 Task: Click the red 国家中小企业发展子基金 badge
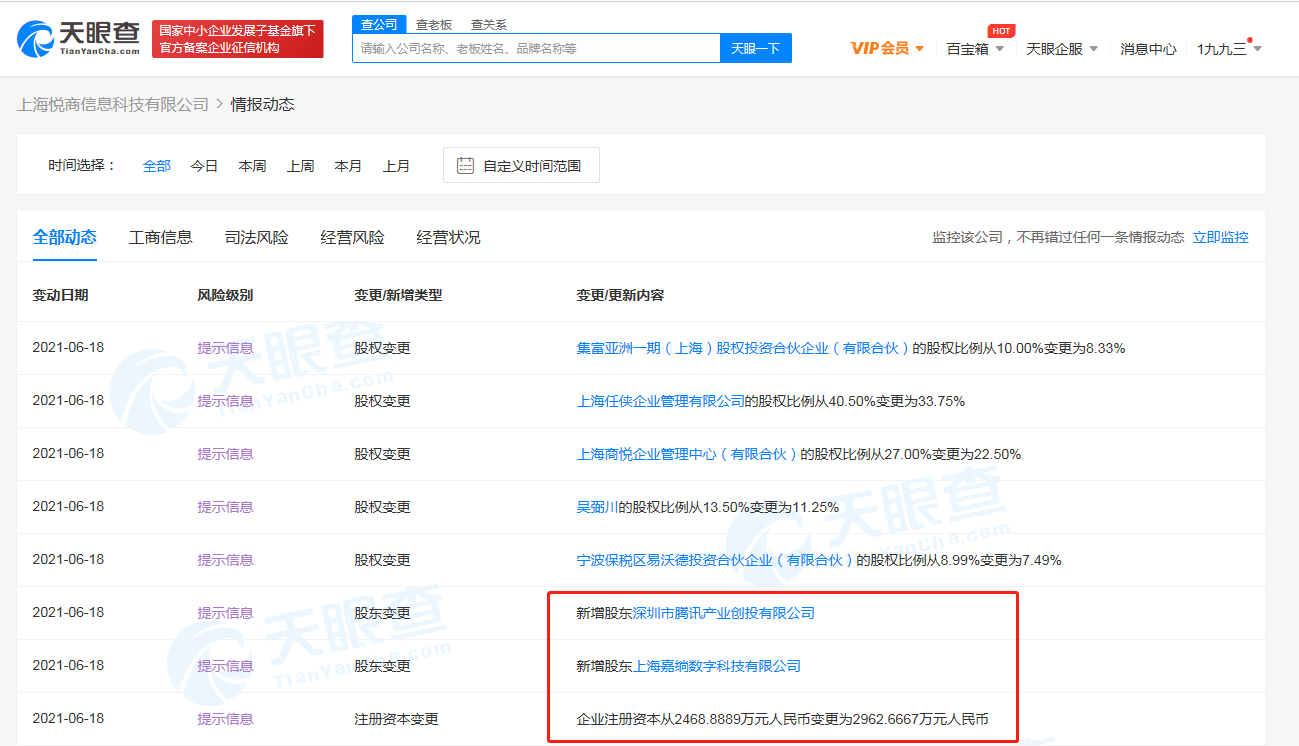237,38
